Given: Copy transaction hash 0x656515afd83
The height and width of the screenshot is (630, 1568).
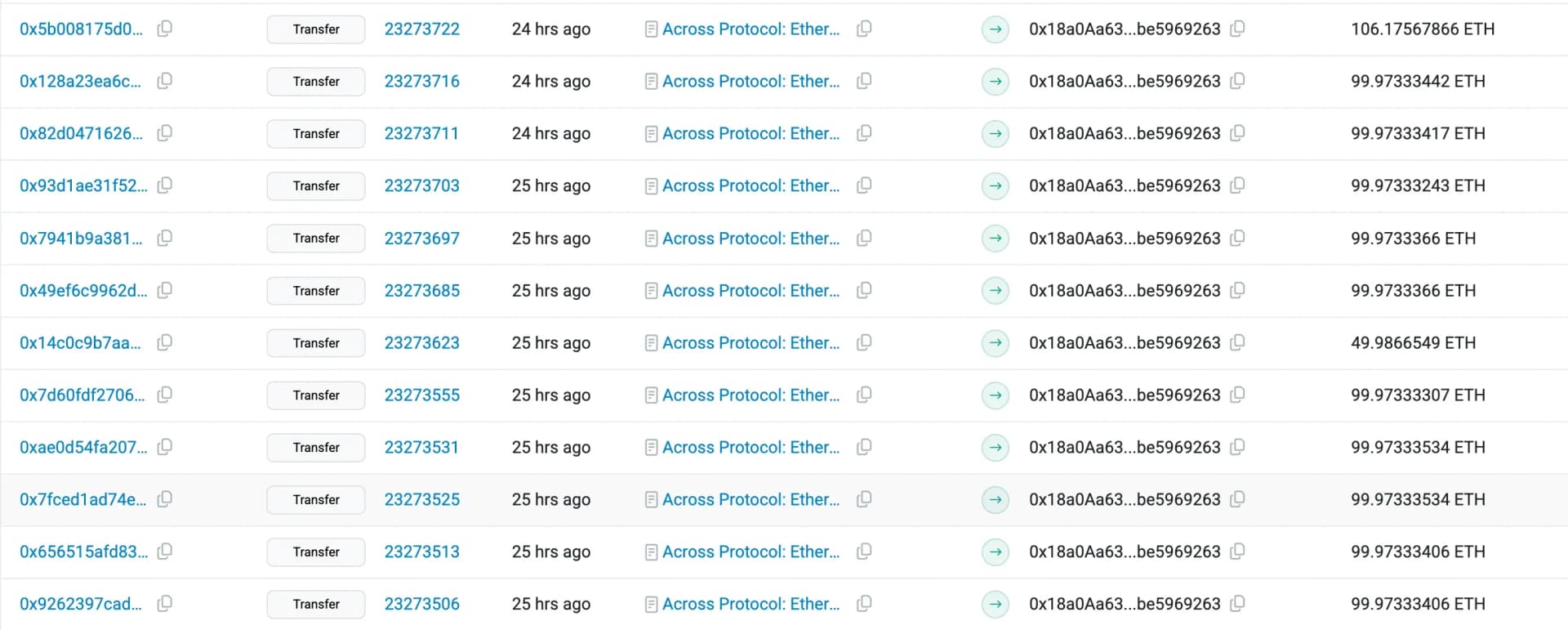Looking at the screenshot, I should coord(164,552).
